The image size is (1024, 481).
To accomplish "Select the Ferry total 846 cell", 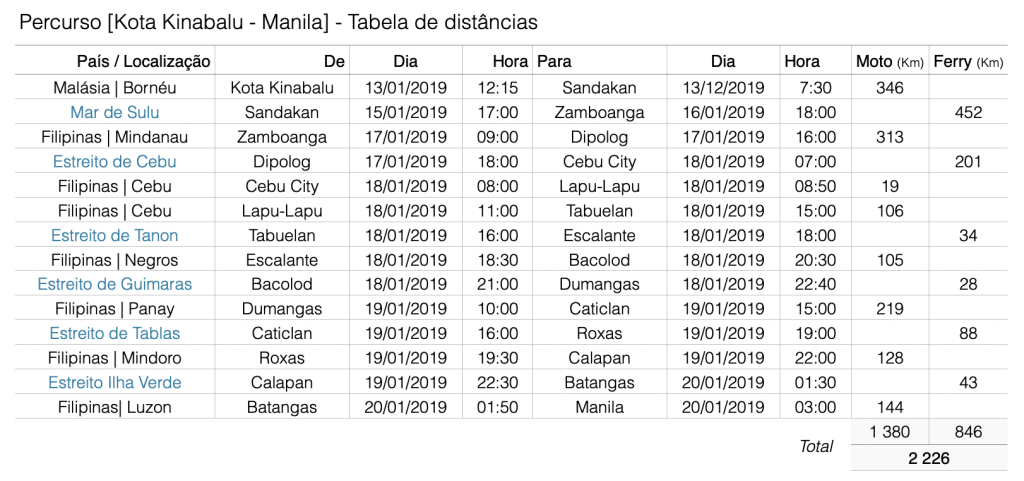I will (967, 432).
